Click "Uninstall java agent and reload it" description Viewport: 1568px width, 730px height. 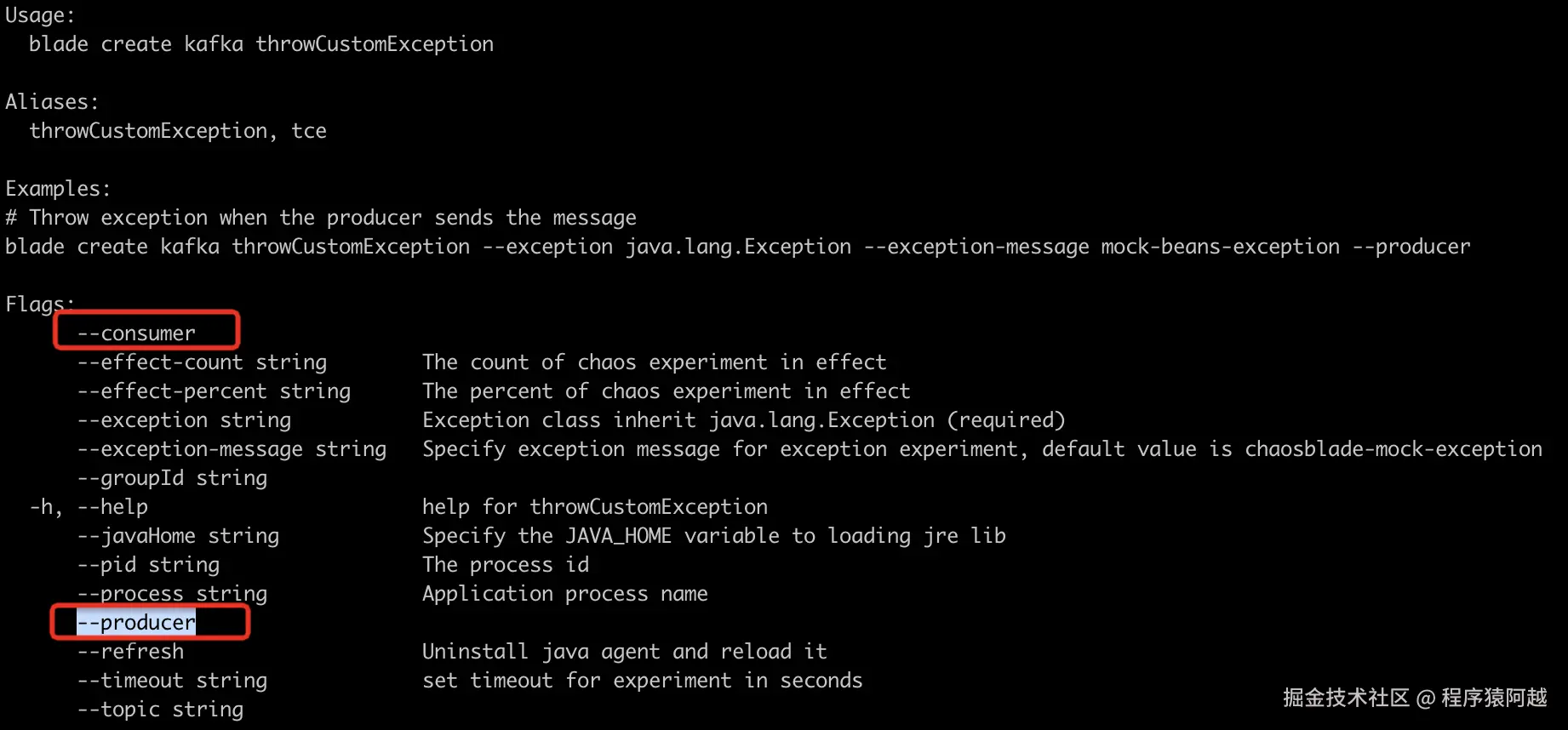point(624,652)
